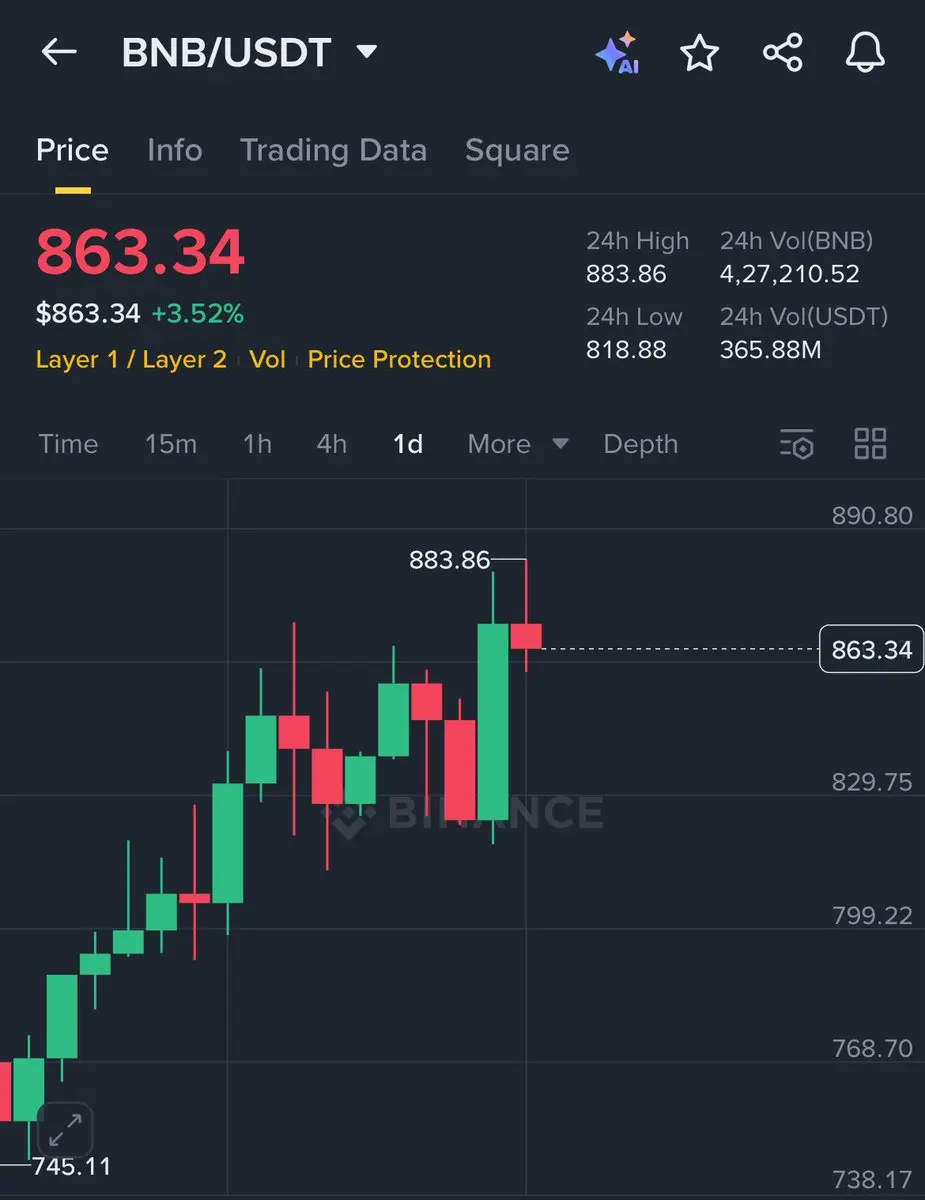Viewport: 925px width, 1200px height.
Task: Switch to the Trading Data tab
Action: click(x=333, y=150)
